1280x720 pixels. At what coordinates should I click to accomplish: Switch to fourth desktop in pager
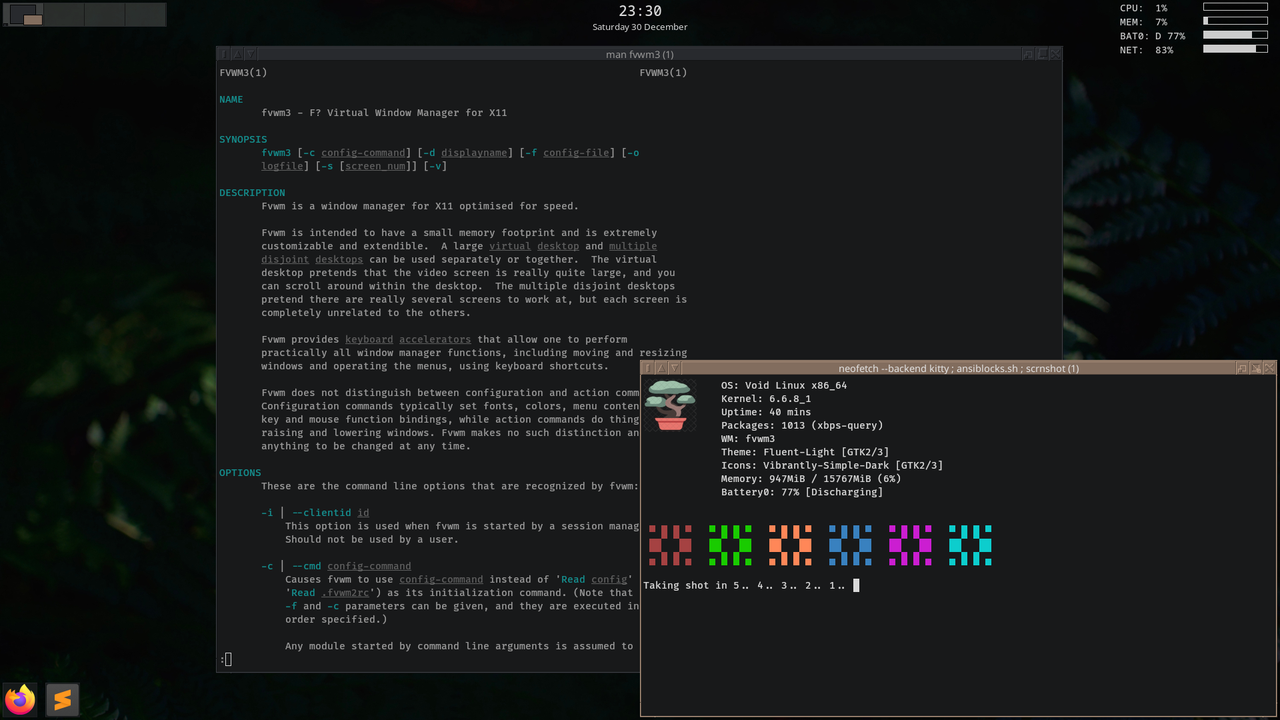145,14
